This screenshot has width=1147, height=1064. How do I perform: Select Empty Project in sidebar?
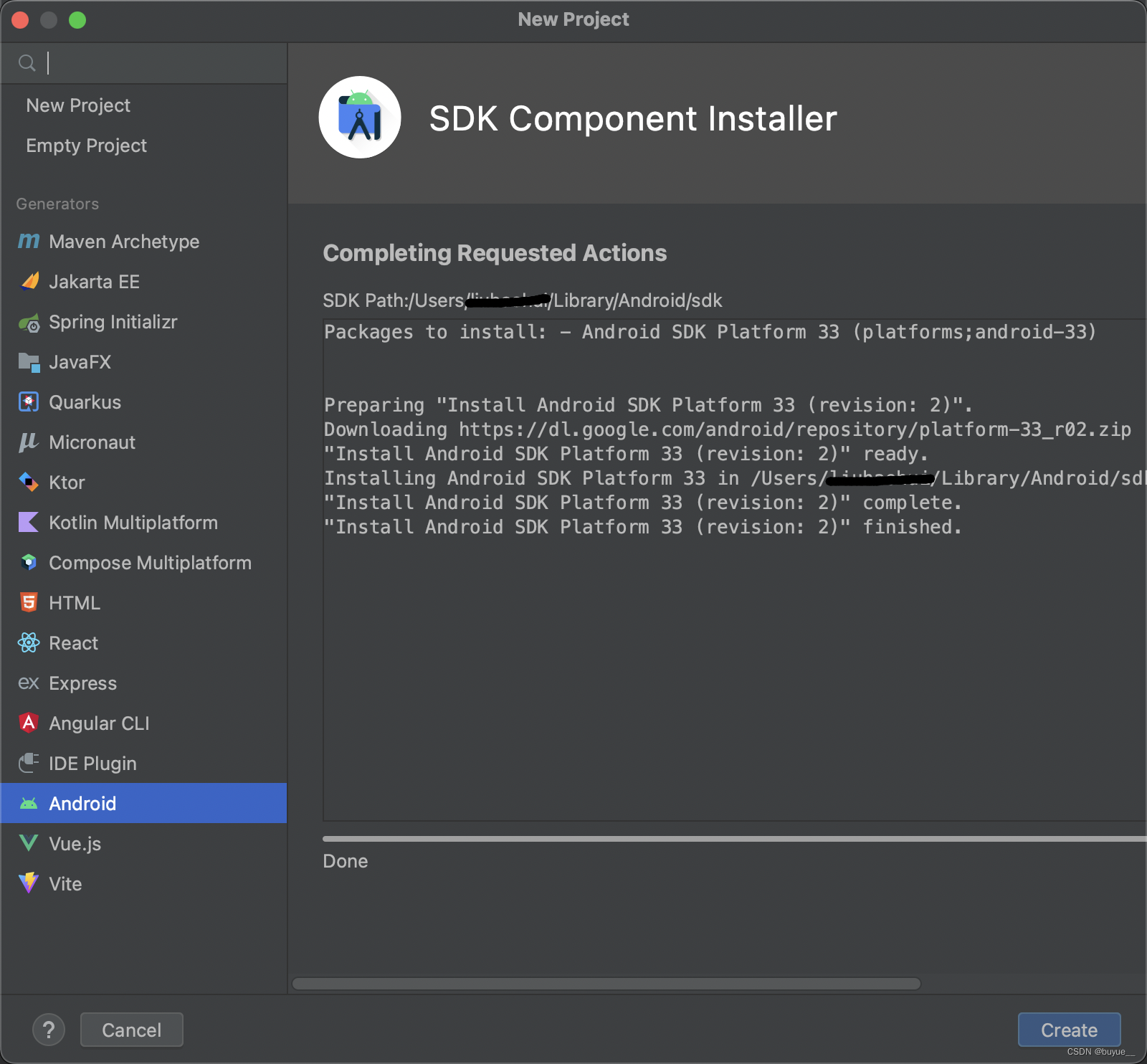click(x=86, y=146)
